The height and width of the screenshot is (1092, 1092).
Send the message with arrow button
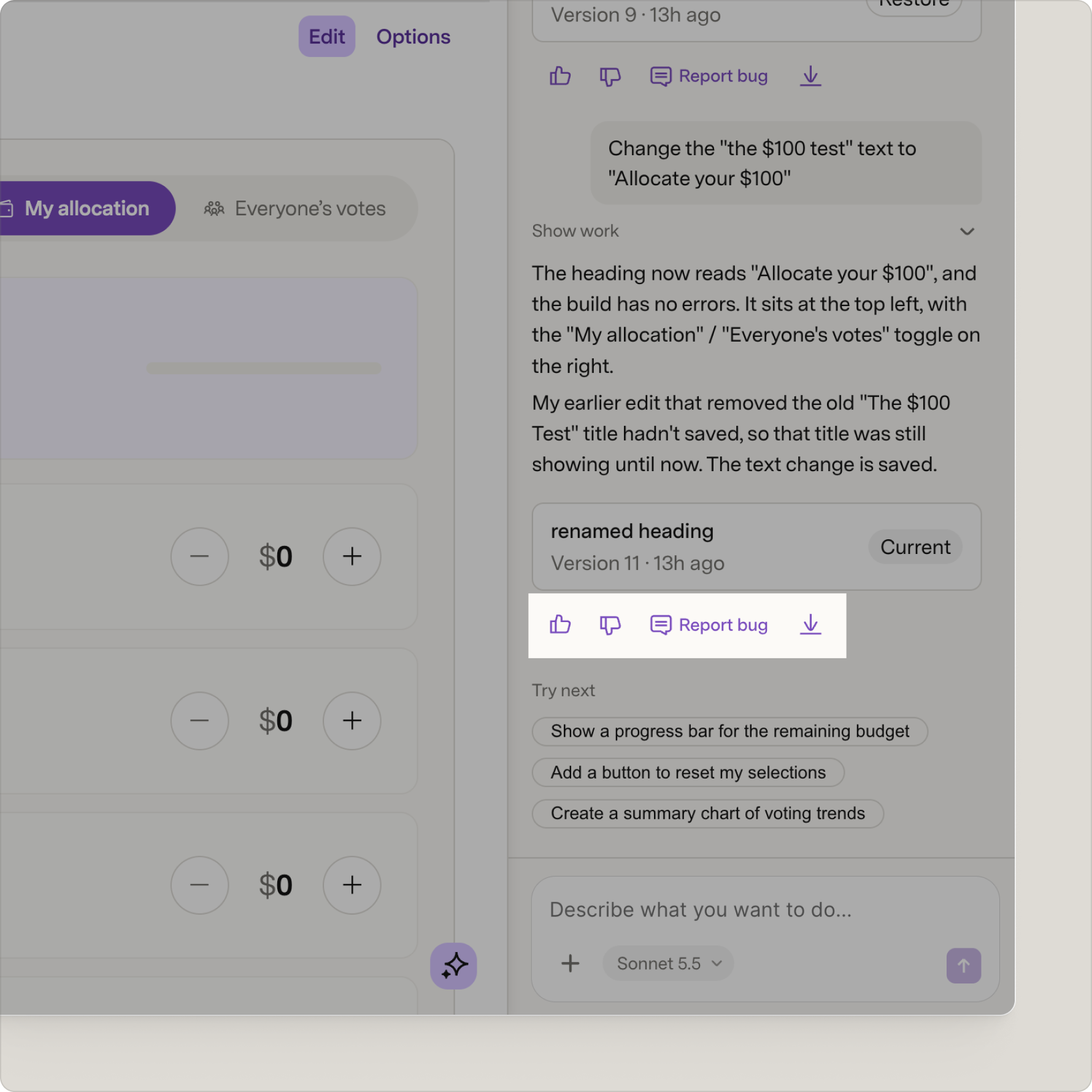click(963, 966)
